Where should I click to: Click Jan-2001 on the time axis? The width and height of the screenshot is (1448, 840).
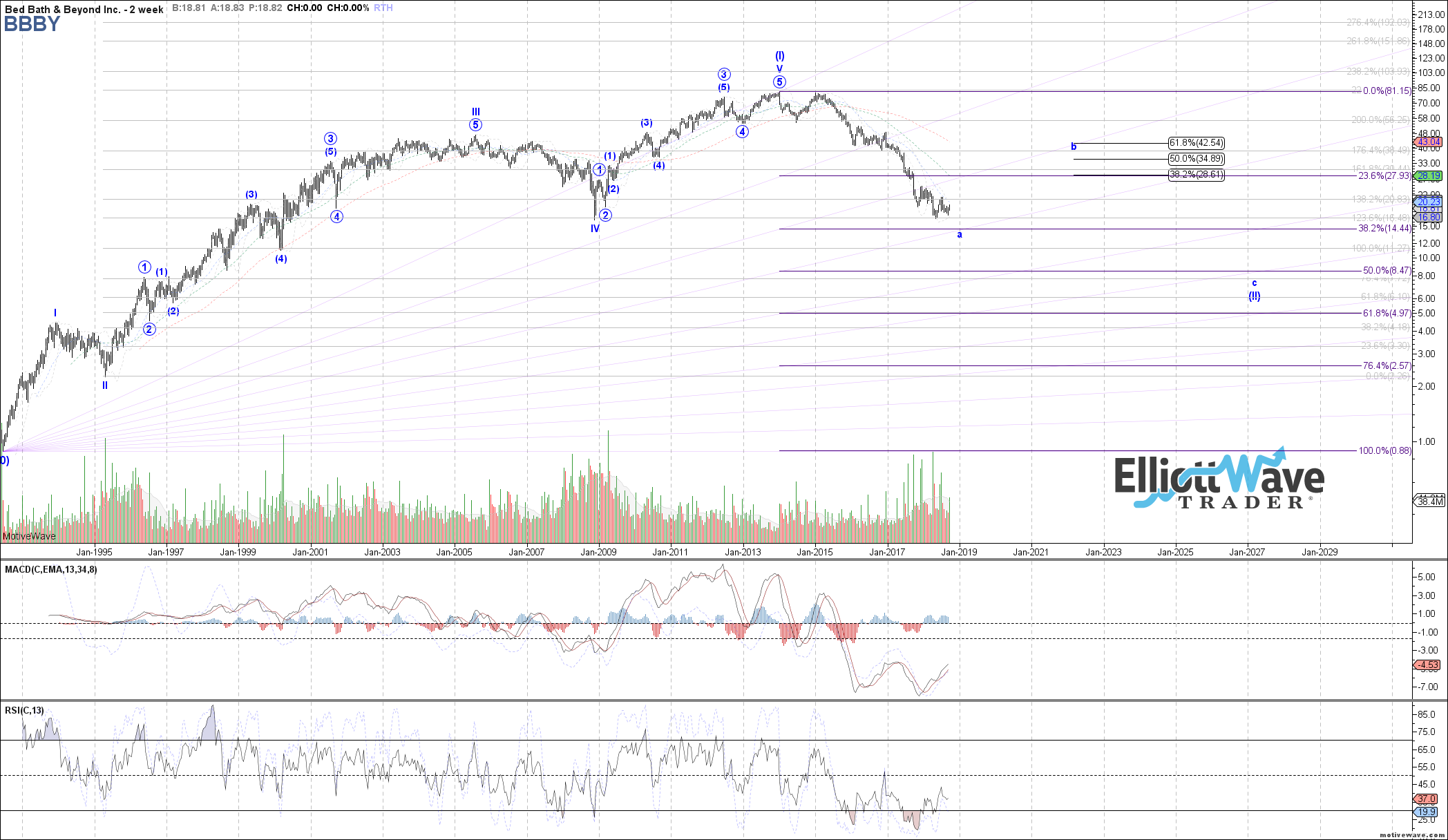[x=310, y=552]
